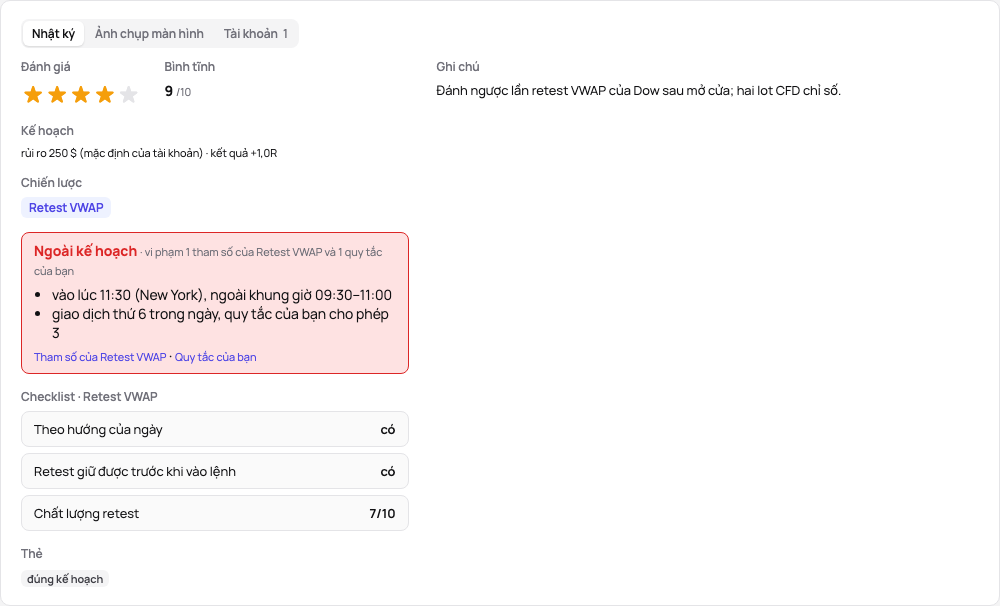Click the violation giao dịch thứ 6 trong ngày
The image size is (1000, 606).
point(220,323)
